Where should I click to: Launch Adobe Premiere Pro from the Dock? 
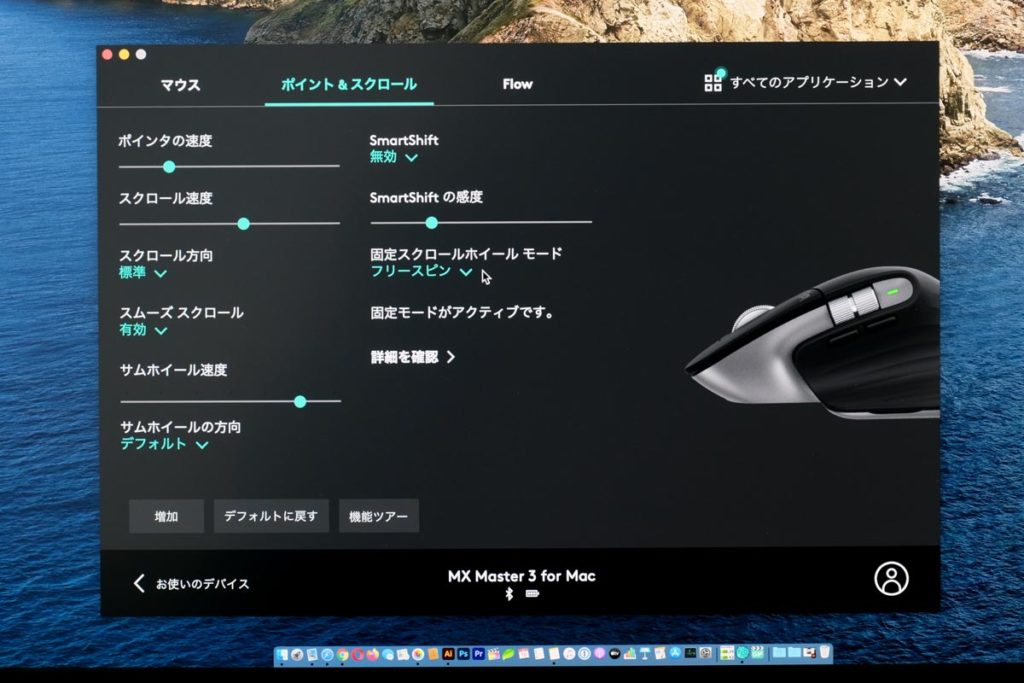pos(479,654)
